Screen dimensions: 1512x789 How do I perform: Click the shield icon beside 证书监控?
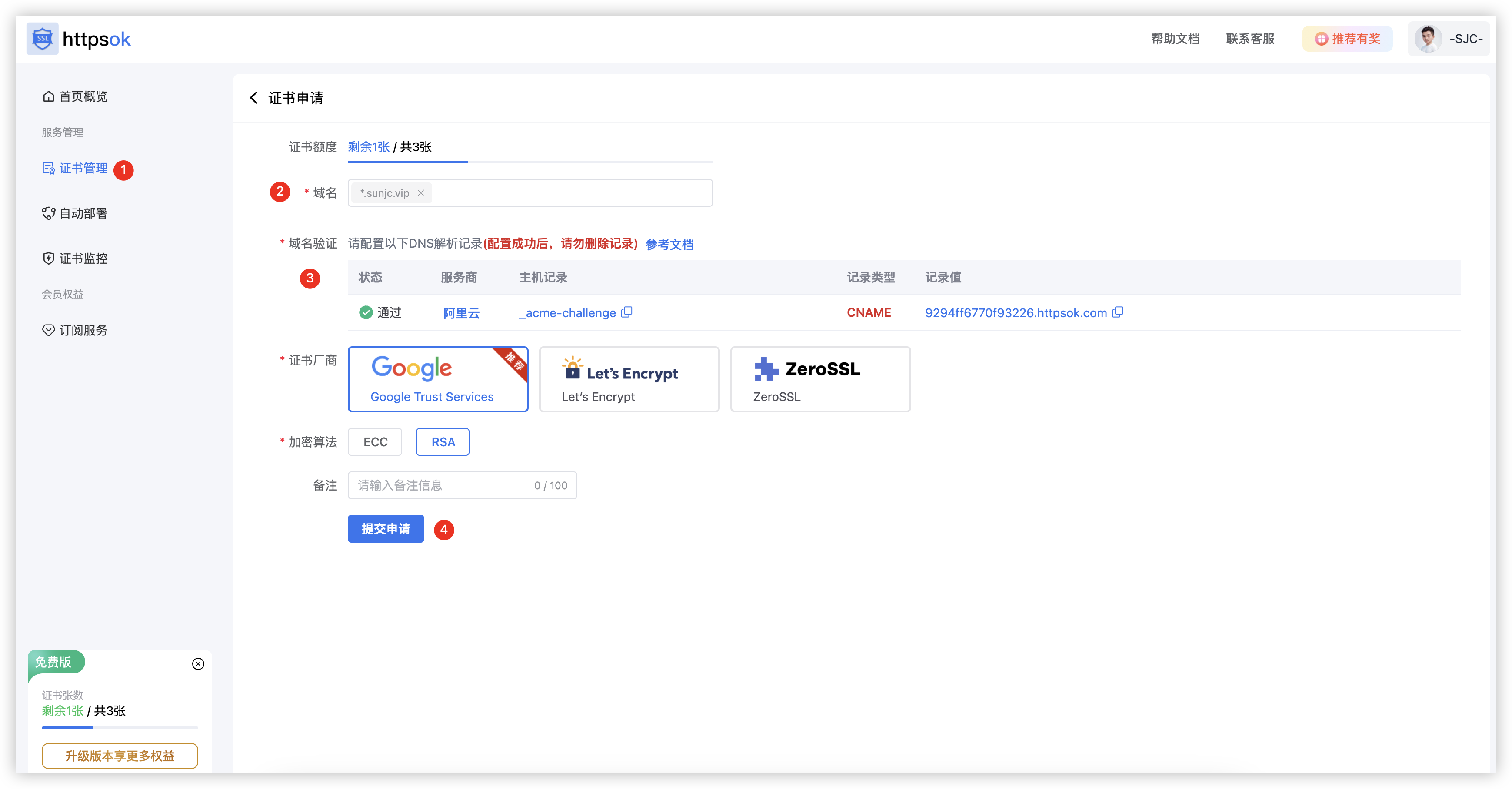pos(48,259)
